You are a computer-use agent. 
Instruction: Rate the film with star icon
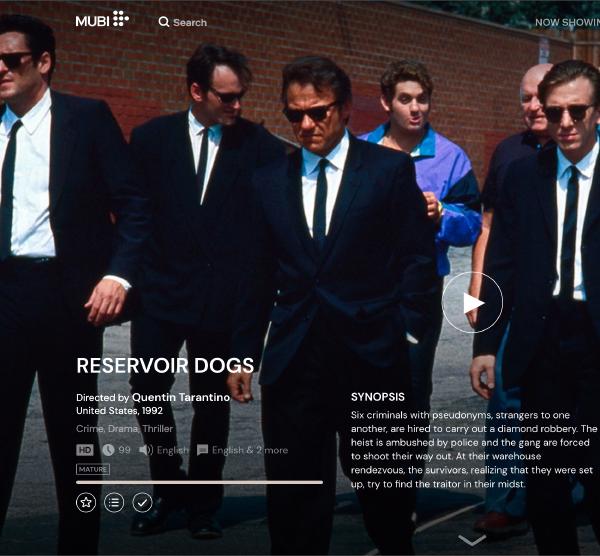86,502
